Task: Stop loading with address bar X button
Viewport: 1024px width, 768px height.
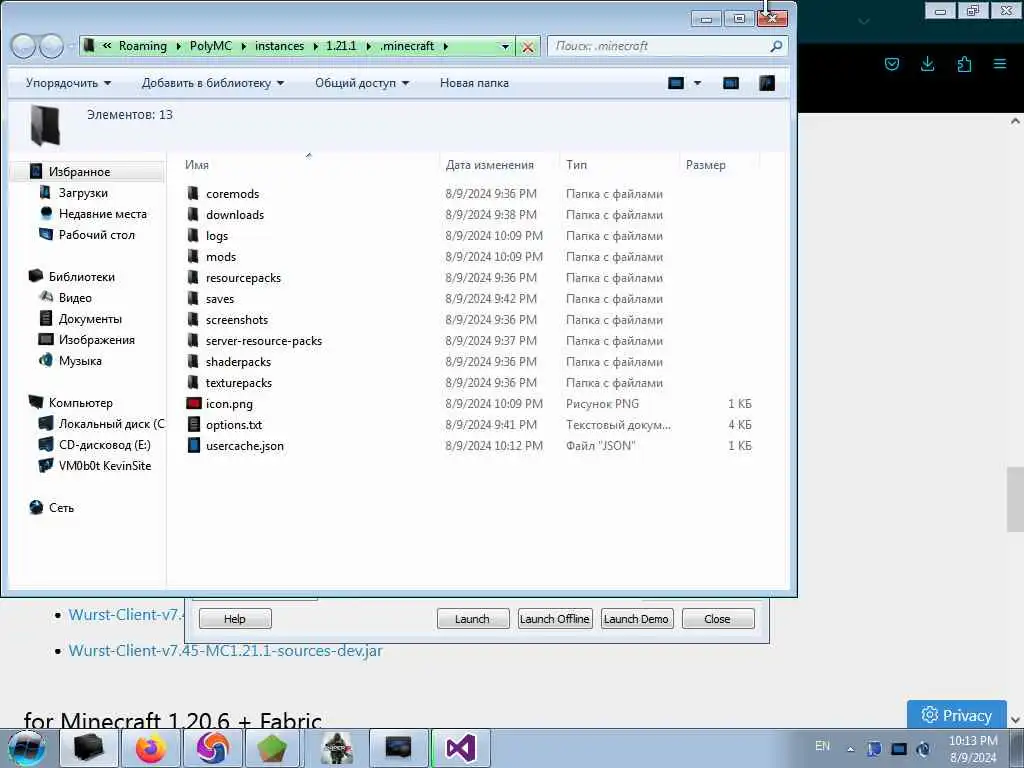Action: [528, 46]
